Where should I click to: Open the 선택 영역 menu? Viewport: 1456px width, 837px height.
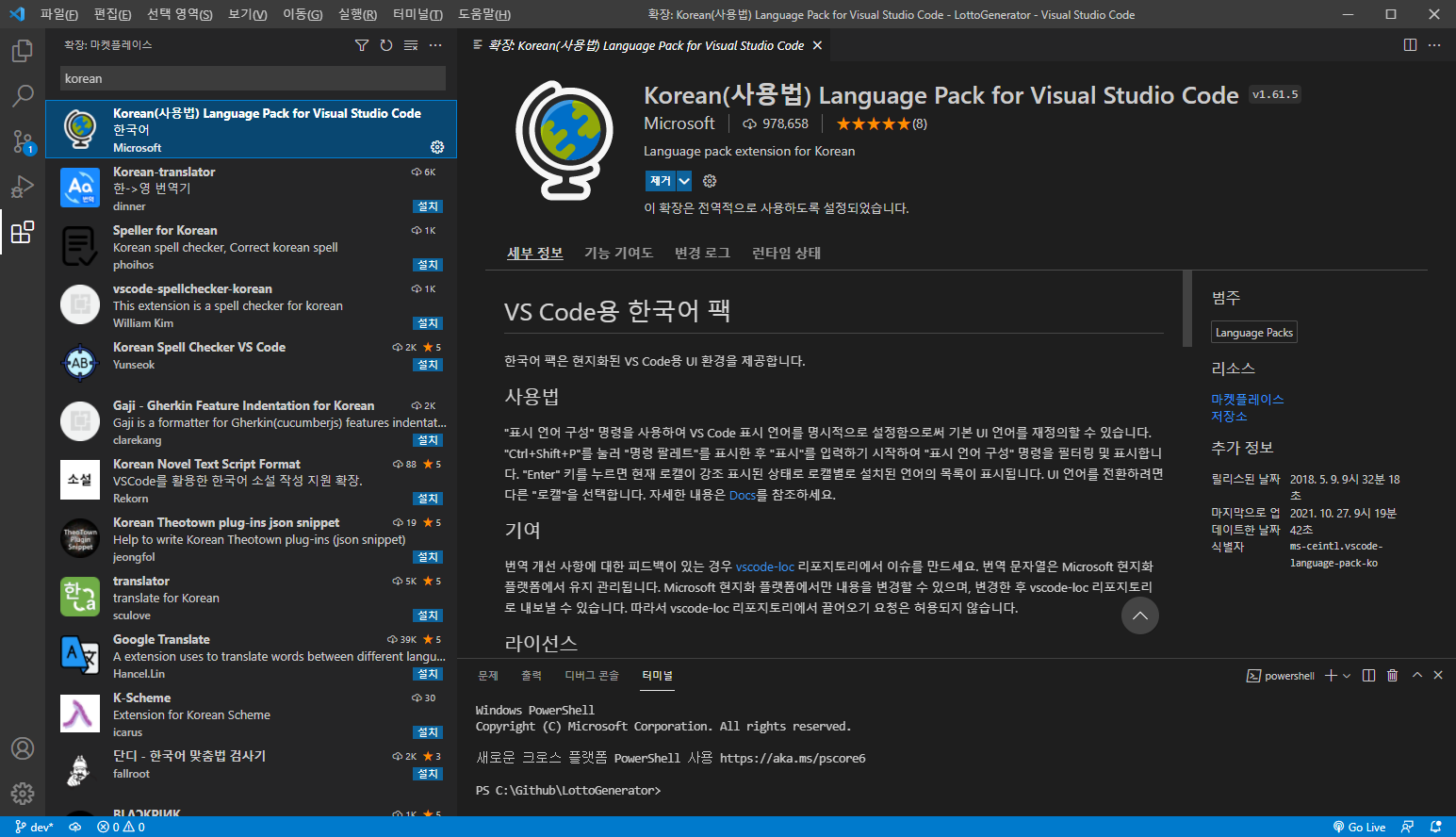point(179,14)
